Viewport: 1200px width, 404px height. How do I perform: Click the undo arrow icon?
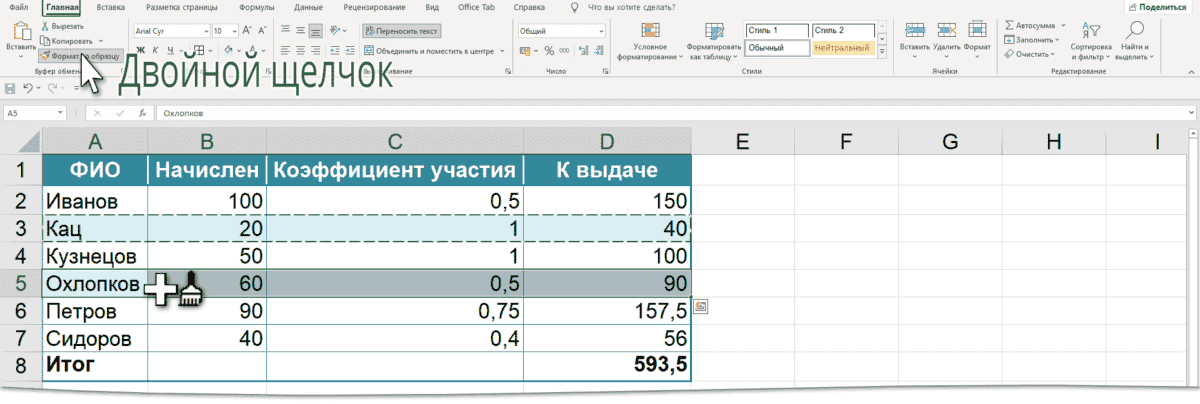(28, 88)
